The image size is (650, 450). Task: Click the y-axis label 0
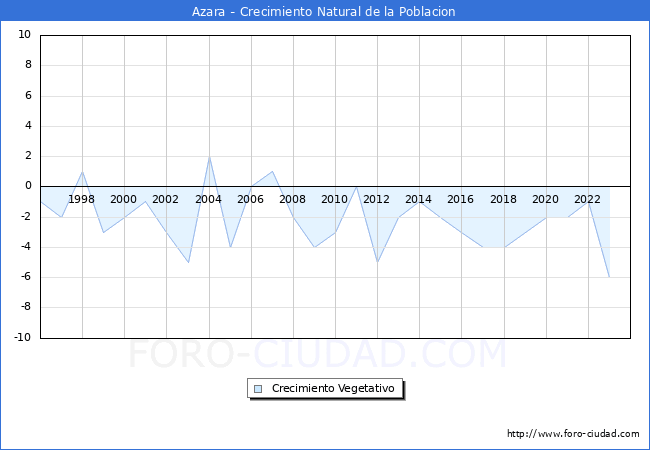click(28, 186)
